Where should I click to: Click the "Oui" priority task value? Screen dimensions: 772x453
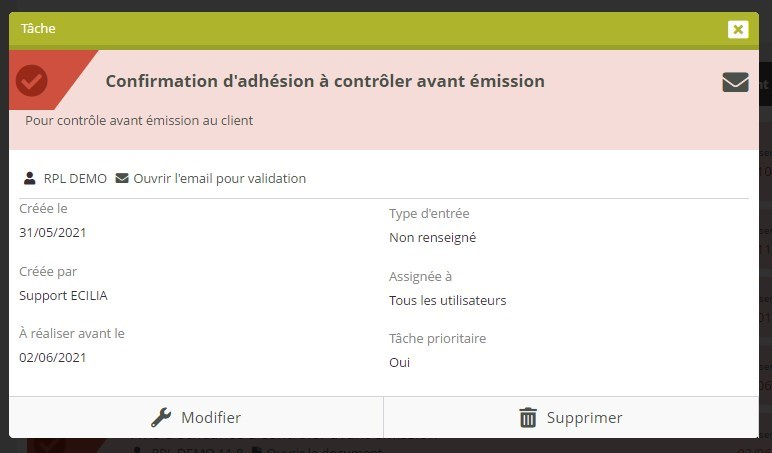pyautogui.click(x=400, y=362)
